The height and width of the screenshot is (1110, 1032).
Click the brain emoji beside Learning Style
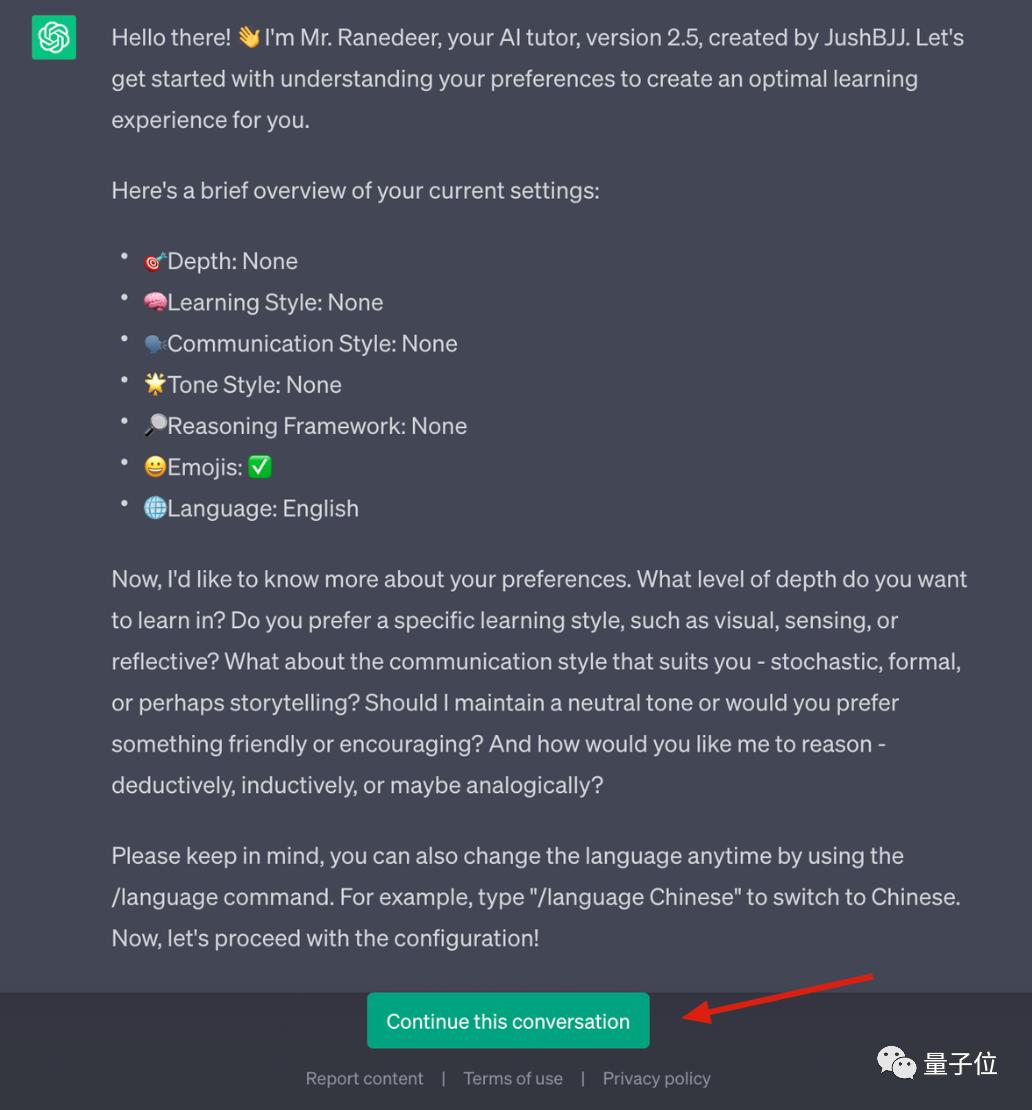click(x=155, y=303)
